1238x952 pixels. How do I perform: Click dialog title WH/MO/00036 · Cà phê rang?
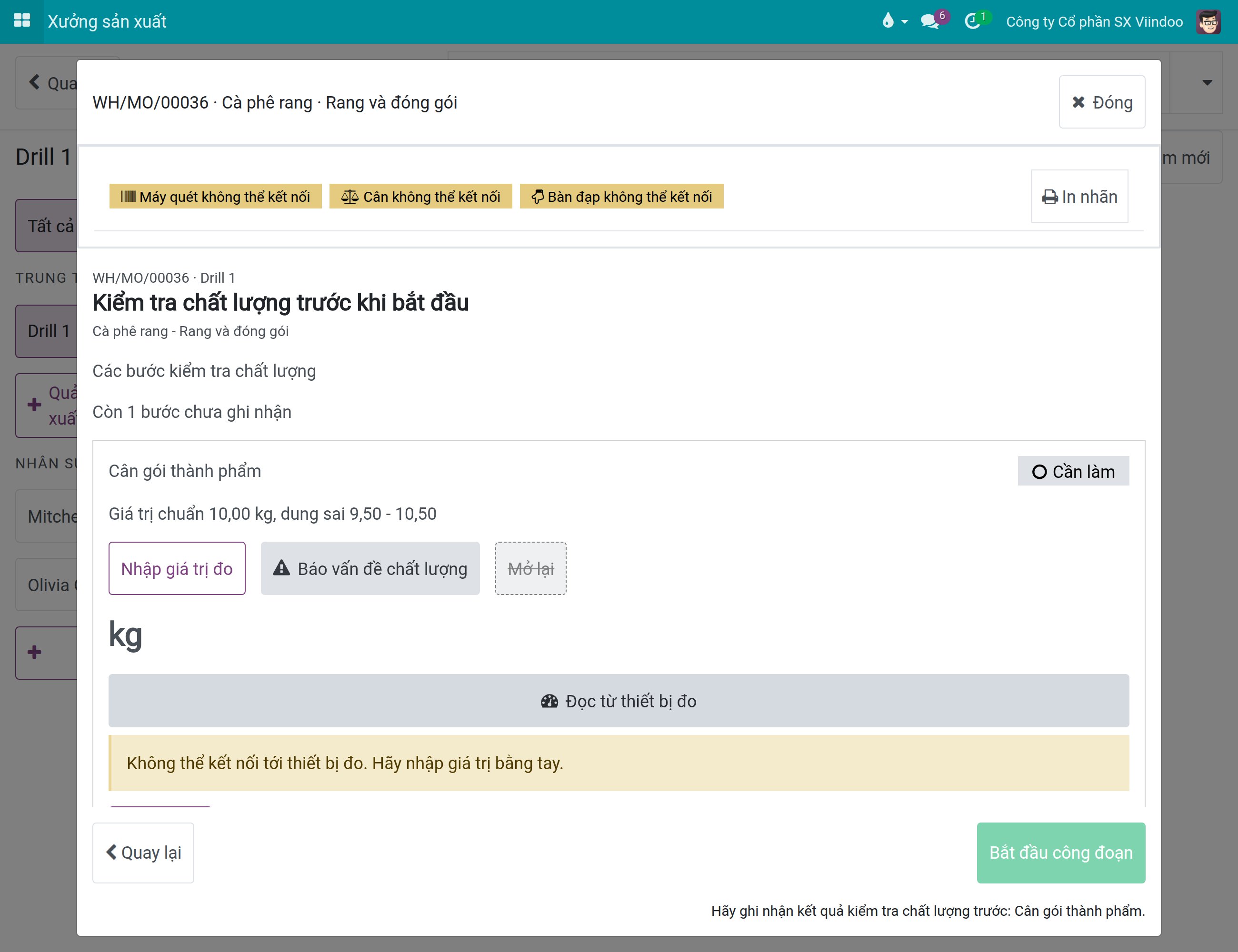pos(275,102)
